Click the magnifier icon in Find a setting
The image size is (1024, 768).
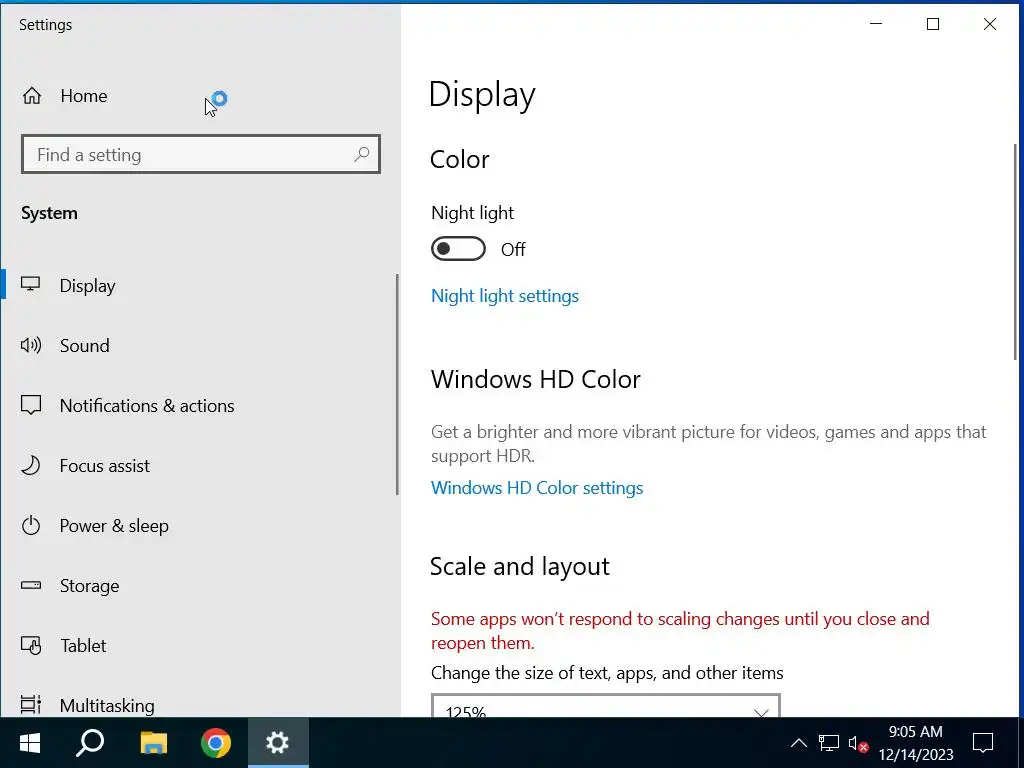click(362, 154)
